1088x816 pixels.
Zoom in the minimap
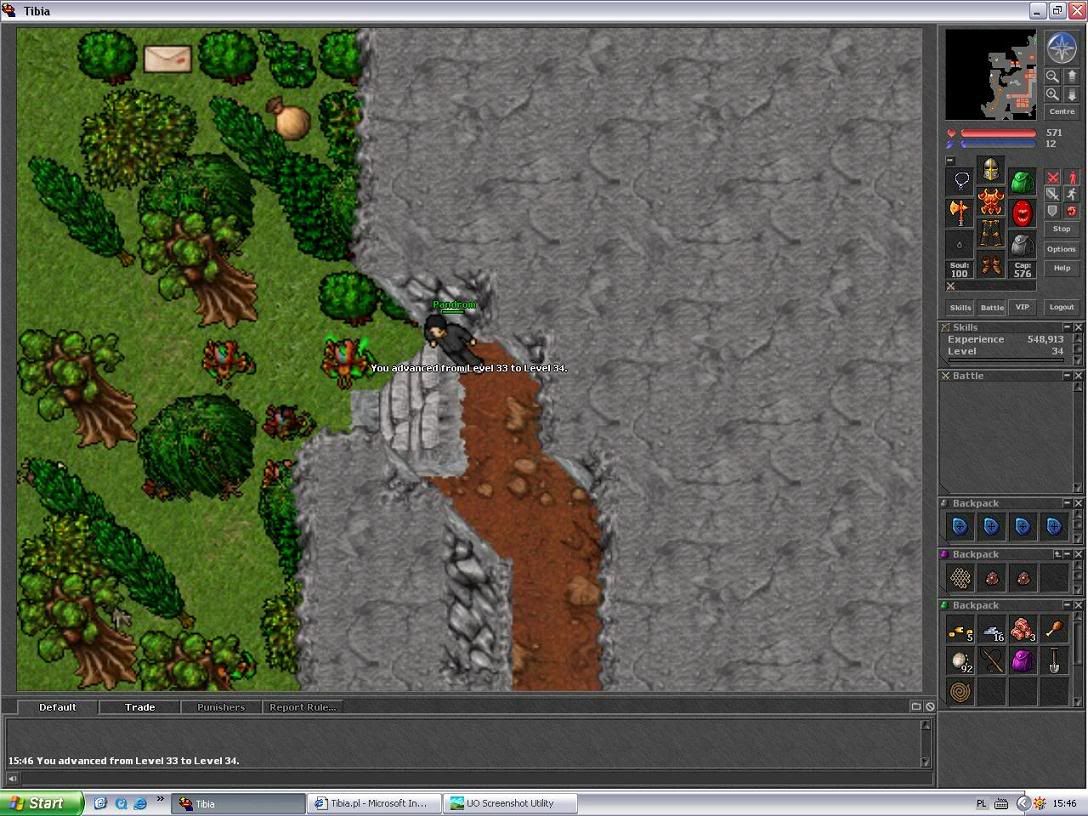point(1053,94)
